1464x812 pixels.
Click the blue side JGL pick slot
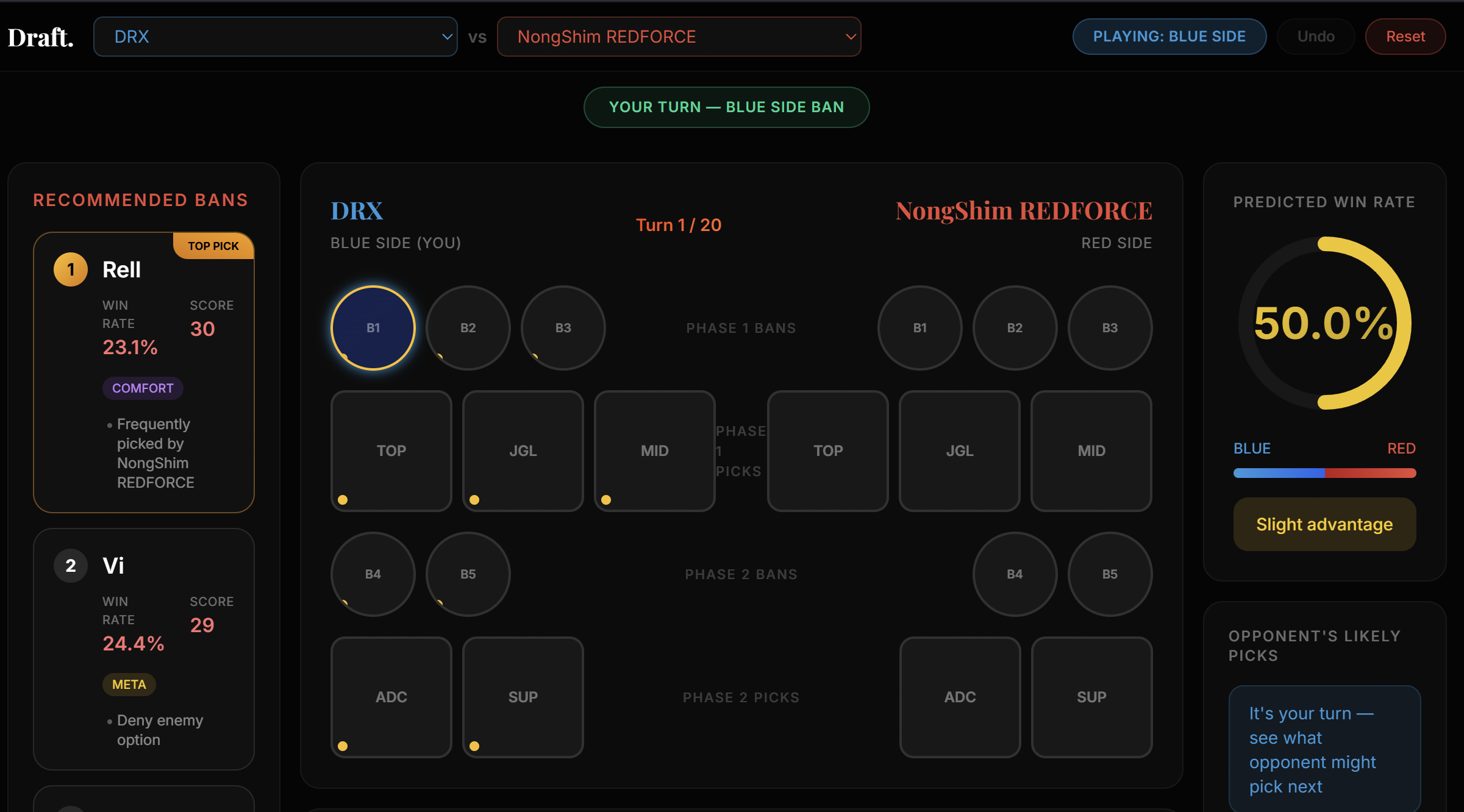[523, 451]
